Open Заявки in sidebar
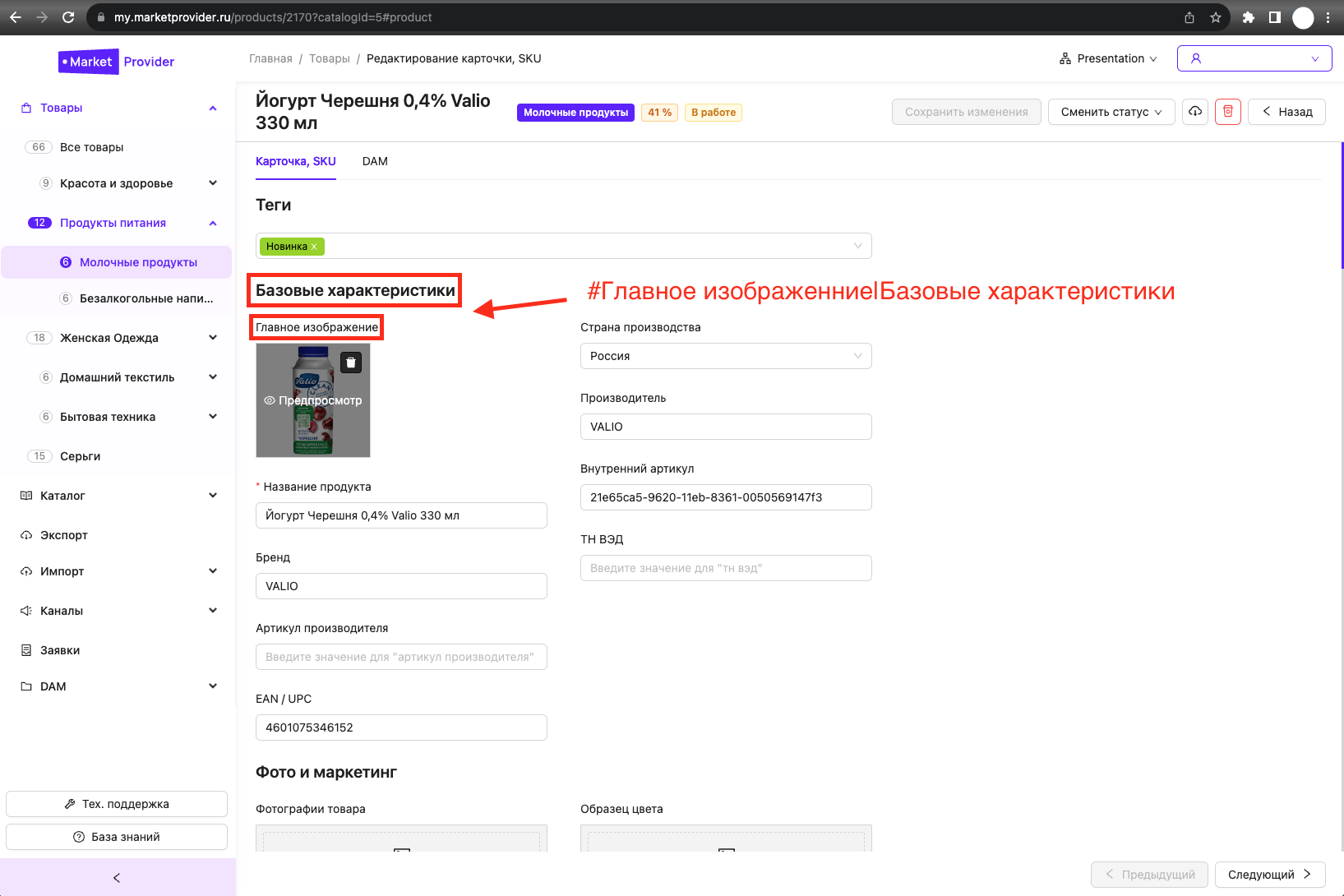The height and width of the screenshot is (896, 1344). pos(60,650)
